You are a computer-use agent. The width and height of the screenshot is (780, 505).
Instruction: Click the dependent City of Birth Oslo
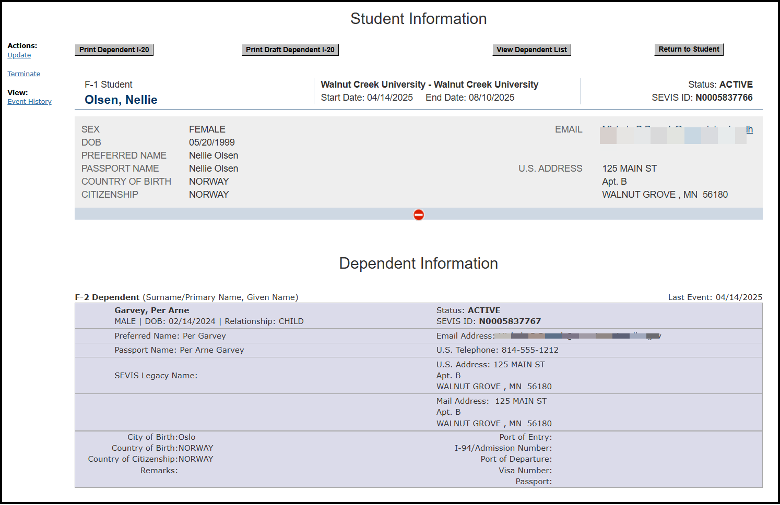161,437
